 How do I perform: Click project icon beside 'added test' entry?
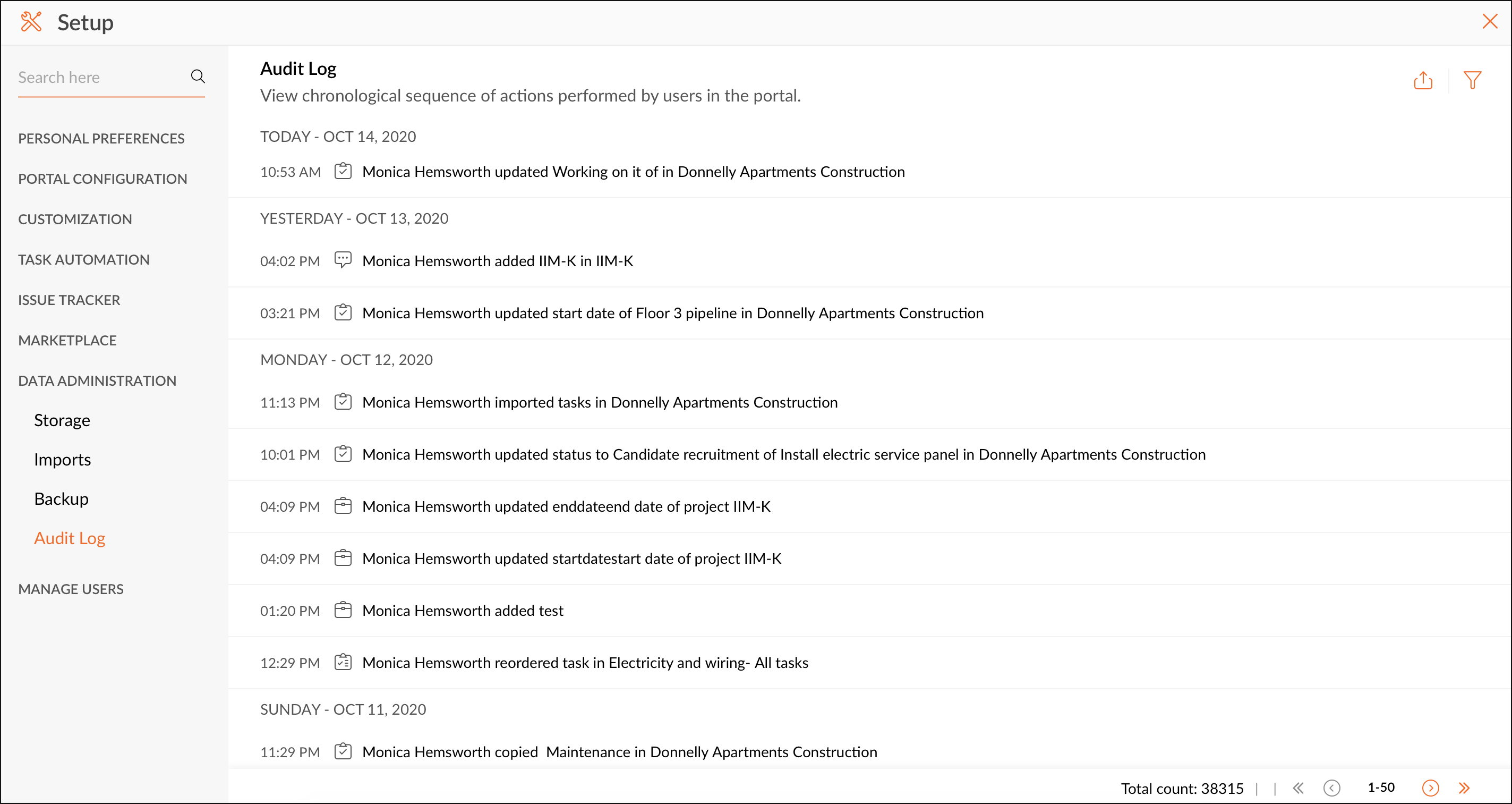pyautogui.click(x=343, y=610)
